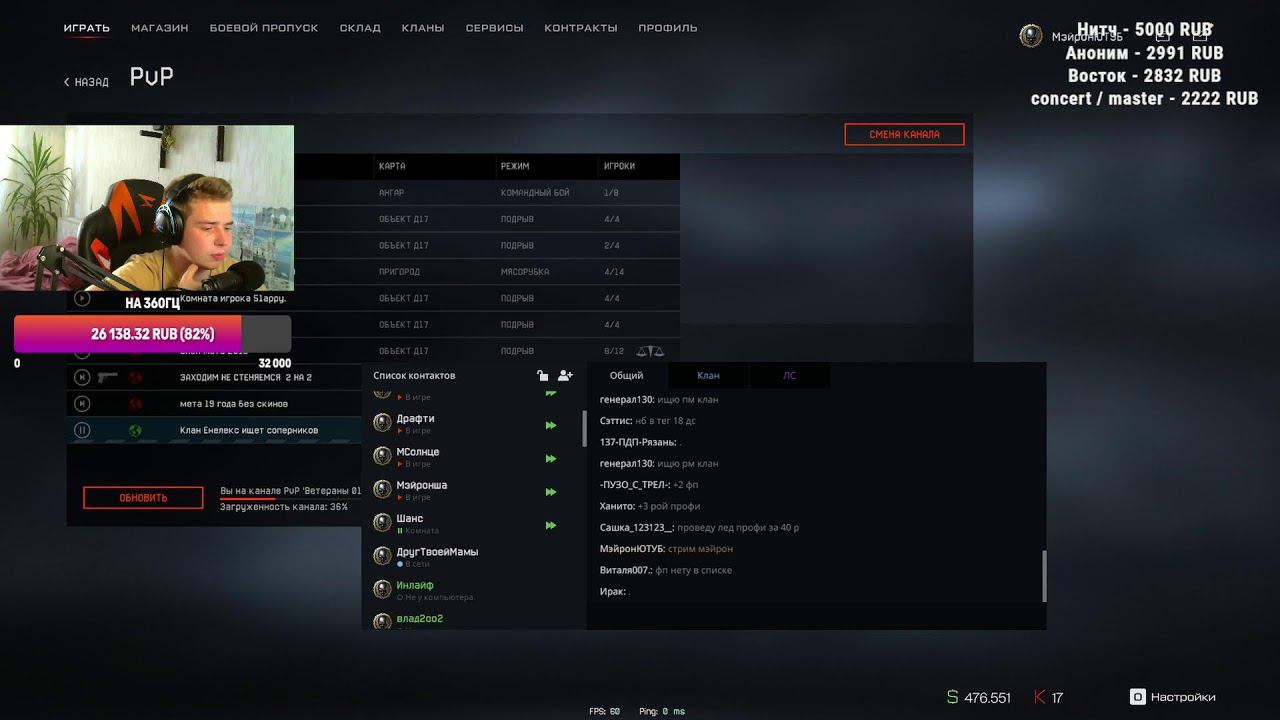This screenshot has height=720, width=1280.
Task: Click the Список контактов header
Action: click(x=414, y=376)
